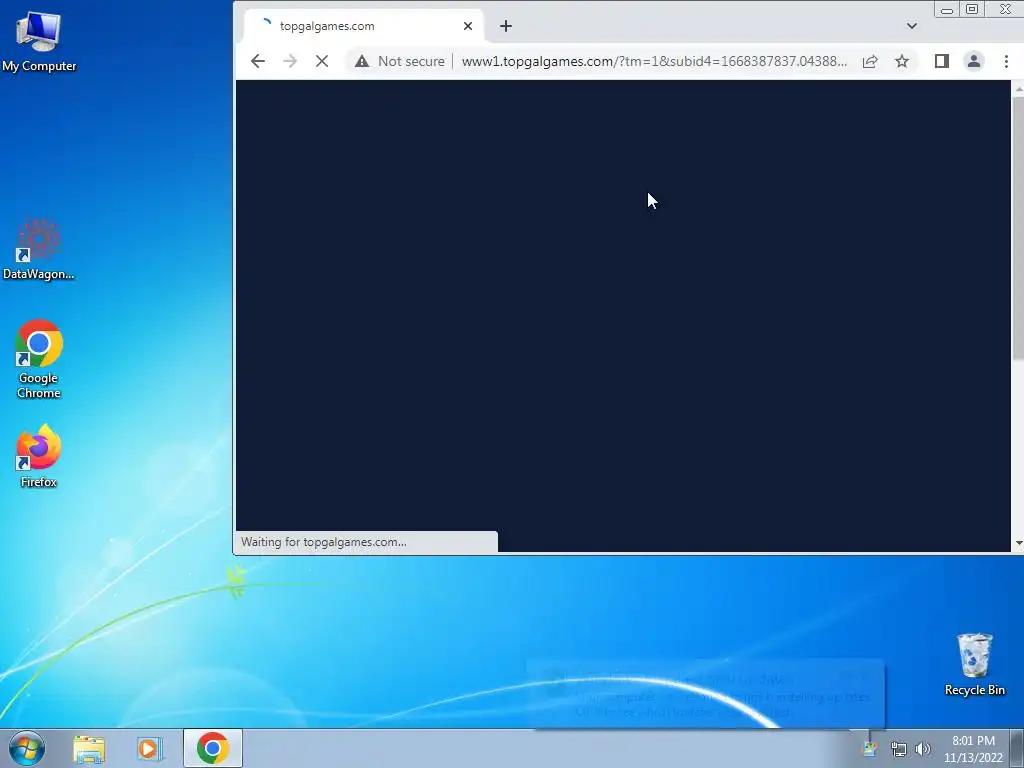Open Windows Media Player from the taskbar
The height and width of the screenshot is (768, 1024).
tap(149, 748)
